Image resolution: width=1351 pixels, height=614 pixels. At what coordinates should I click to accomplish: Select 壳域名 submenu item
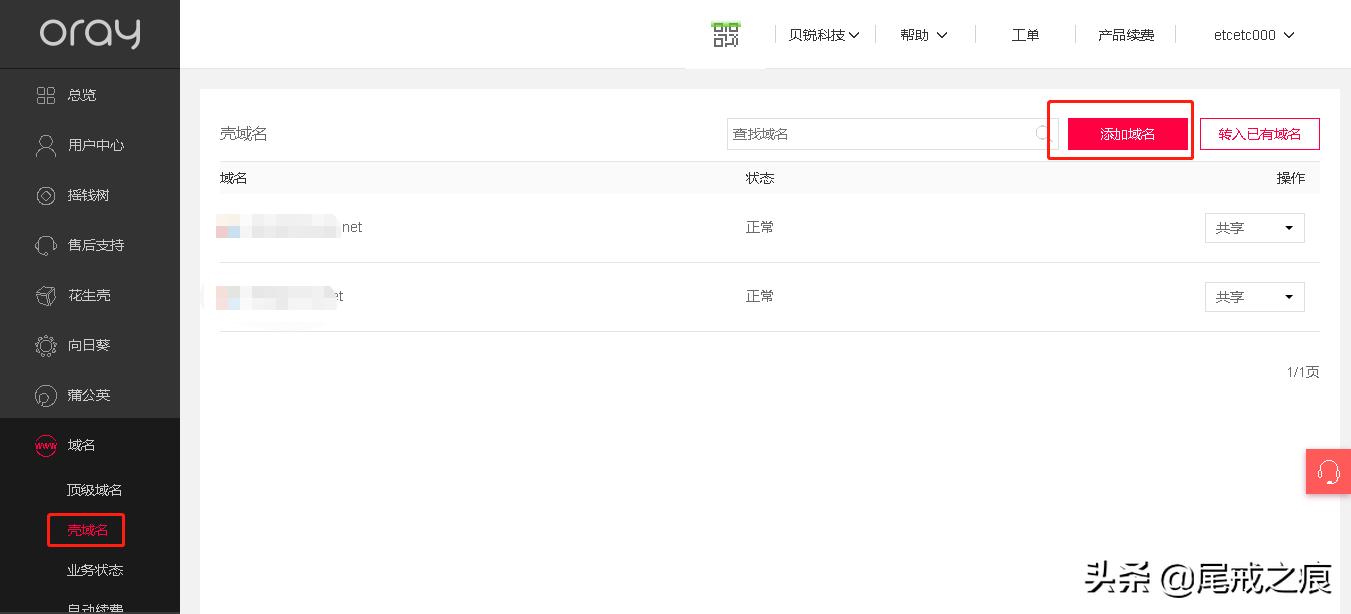(87, 530)
